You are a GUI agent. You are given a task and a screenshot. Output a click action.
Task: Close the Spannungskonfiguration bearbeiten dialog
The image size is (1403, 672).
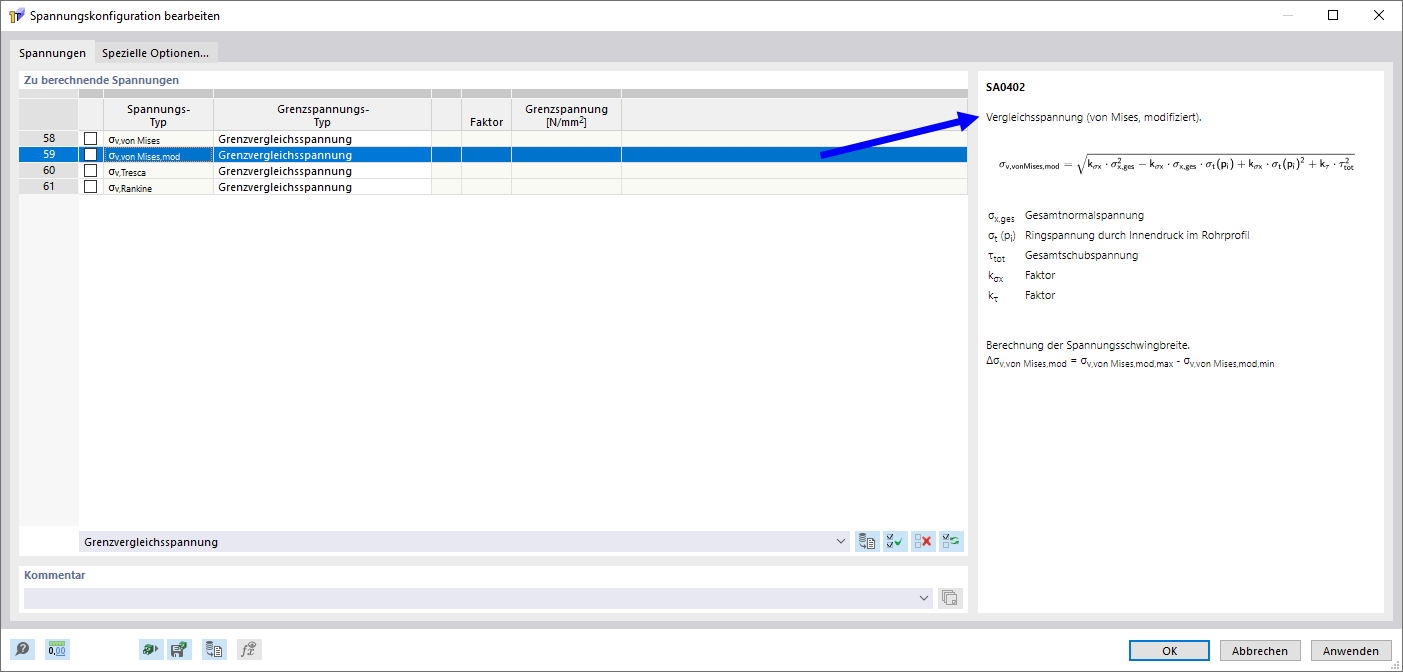pyautogui.click(x=1379, y=15)
